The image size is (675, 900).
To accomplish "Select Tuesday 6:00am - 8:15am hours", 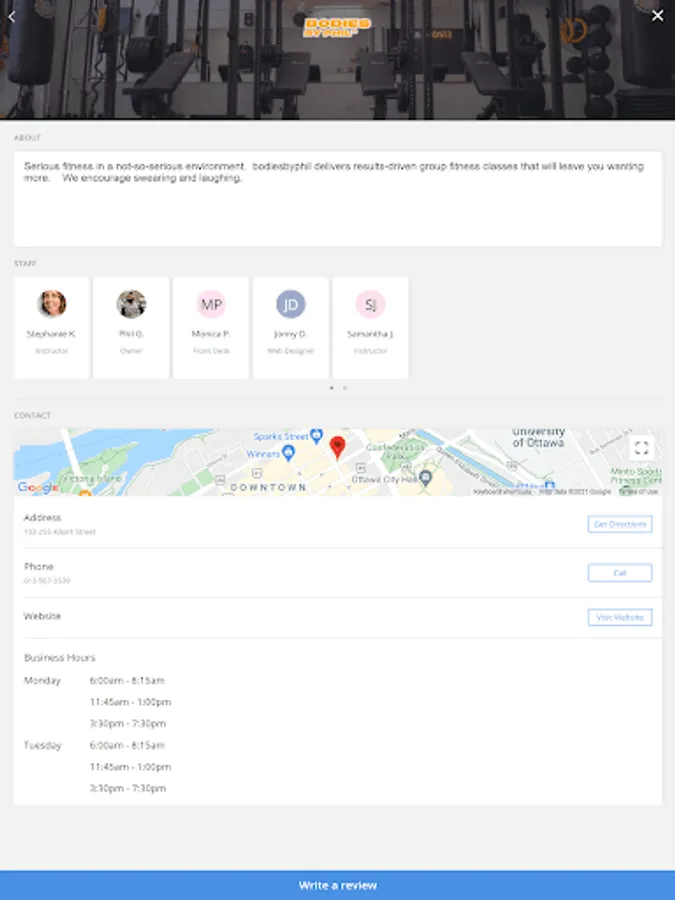I will (x=127, y=746).
